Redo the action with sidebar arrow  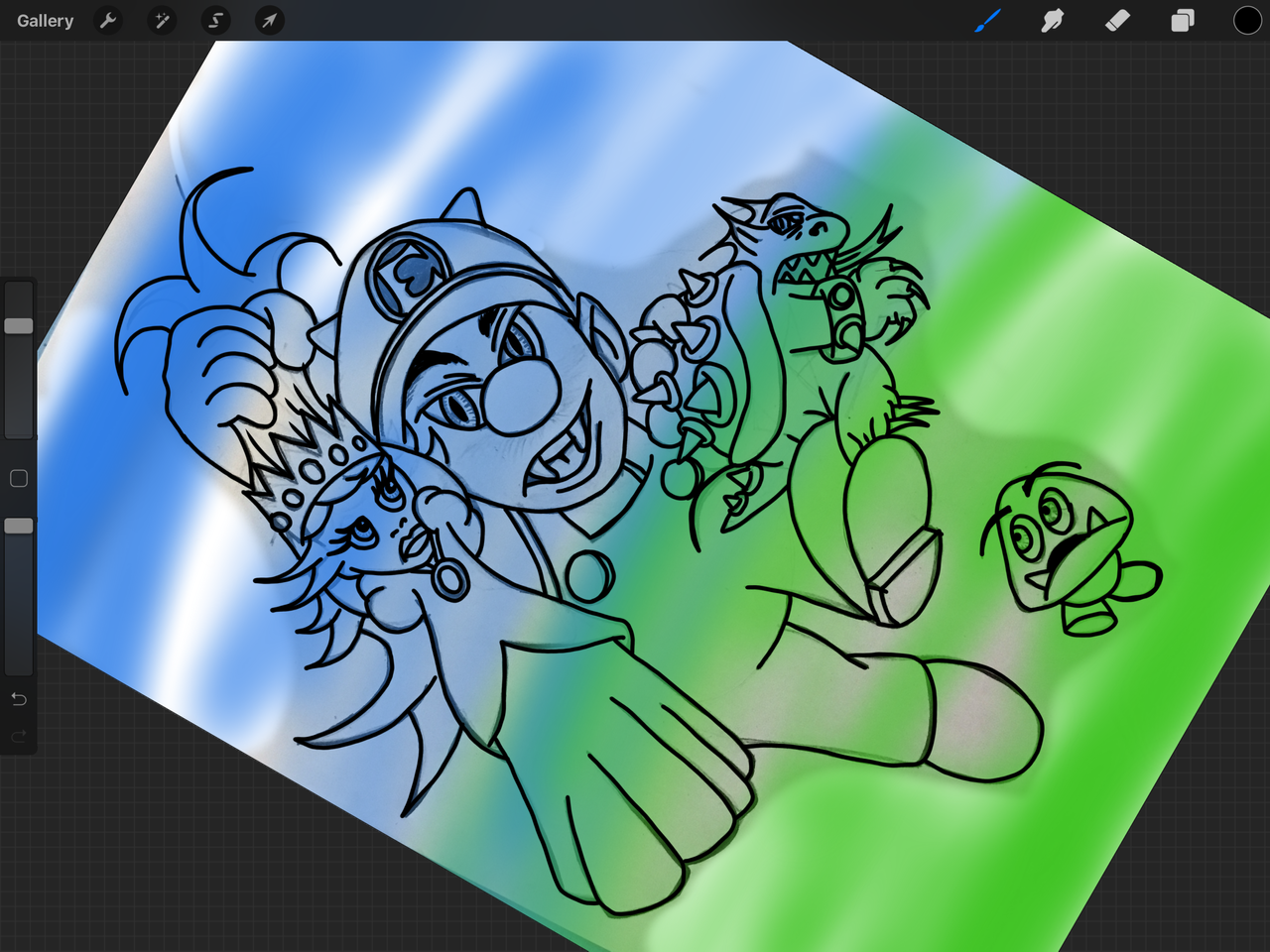(19, 737)
